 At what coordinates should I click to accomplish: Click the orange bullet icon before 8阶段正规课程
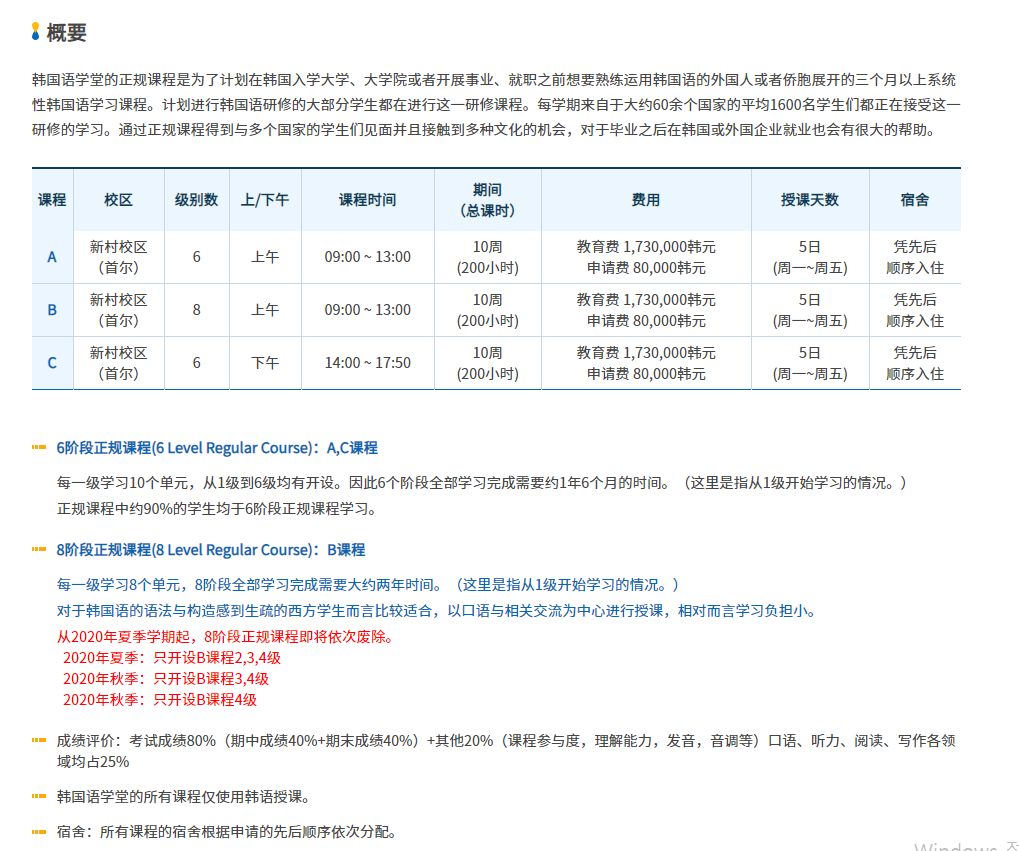tap(39, 550)
